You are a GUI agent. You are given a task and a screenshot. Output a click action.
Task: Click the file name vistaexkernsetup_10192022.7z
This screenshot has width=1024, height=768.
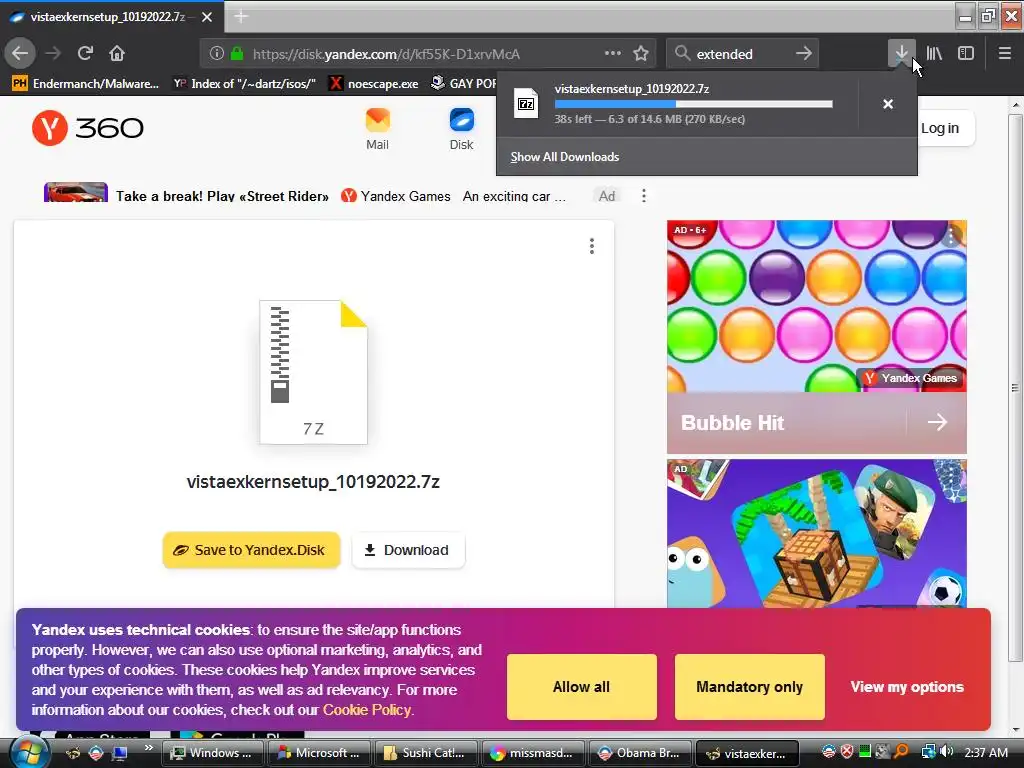click(x=313, y=482)
